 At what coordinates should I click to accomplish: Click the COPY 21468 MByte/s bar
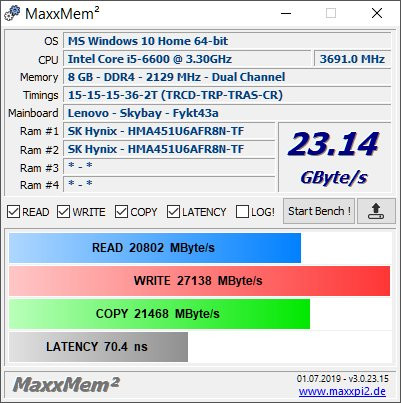[x=160, y=314]
